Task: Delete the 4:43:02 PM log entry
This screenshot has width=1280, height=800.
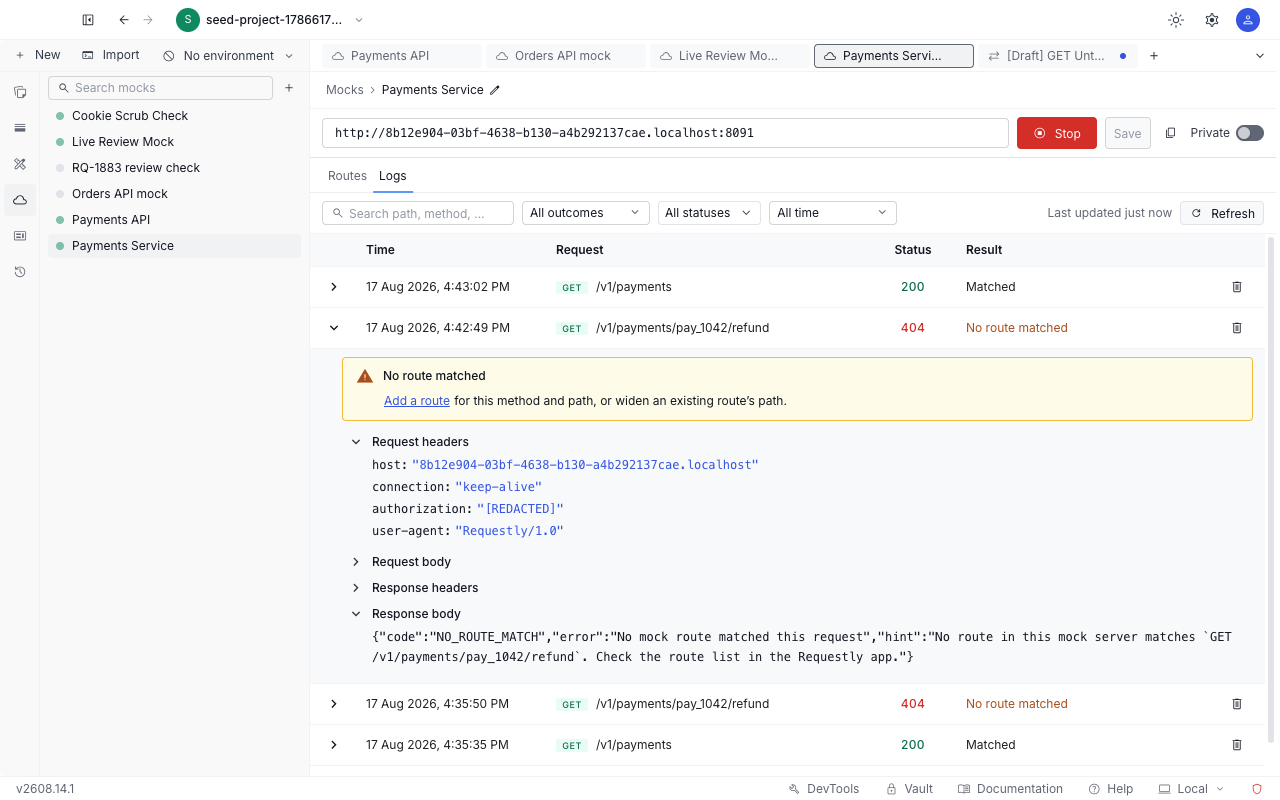Action: click(1237, 287)
